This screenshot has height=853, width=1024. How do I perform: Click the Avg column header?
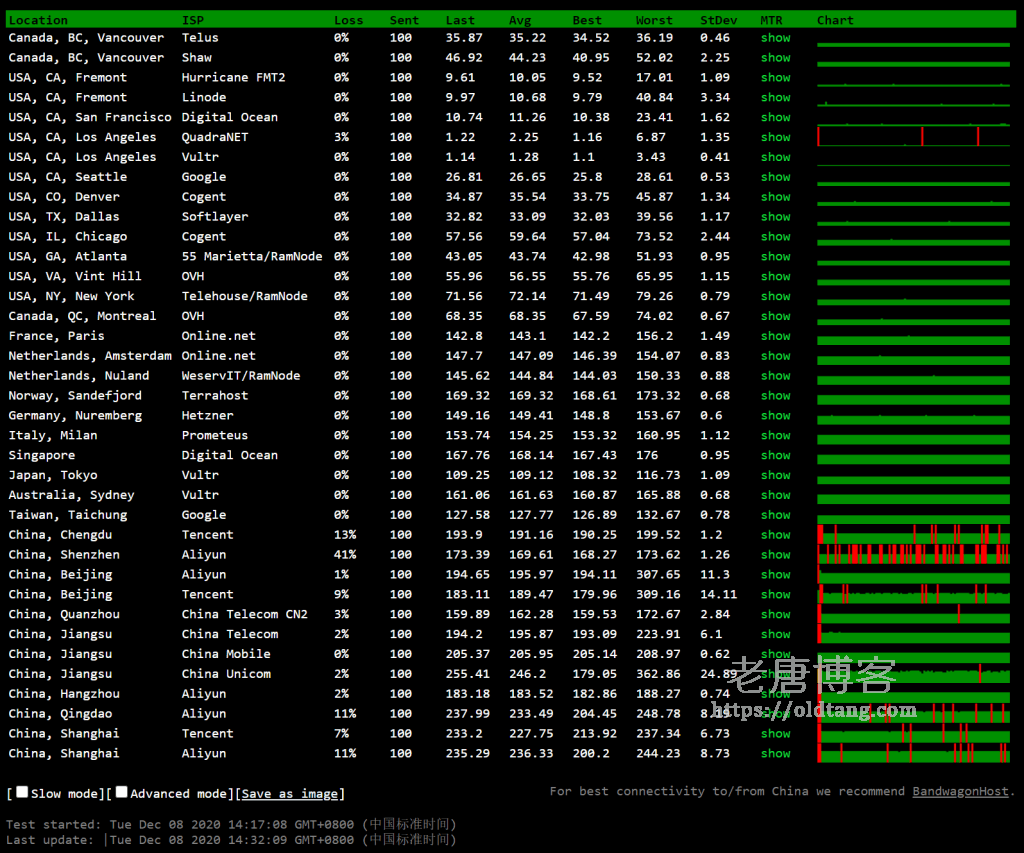[x=520, y=20]
